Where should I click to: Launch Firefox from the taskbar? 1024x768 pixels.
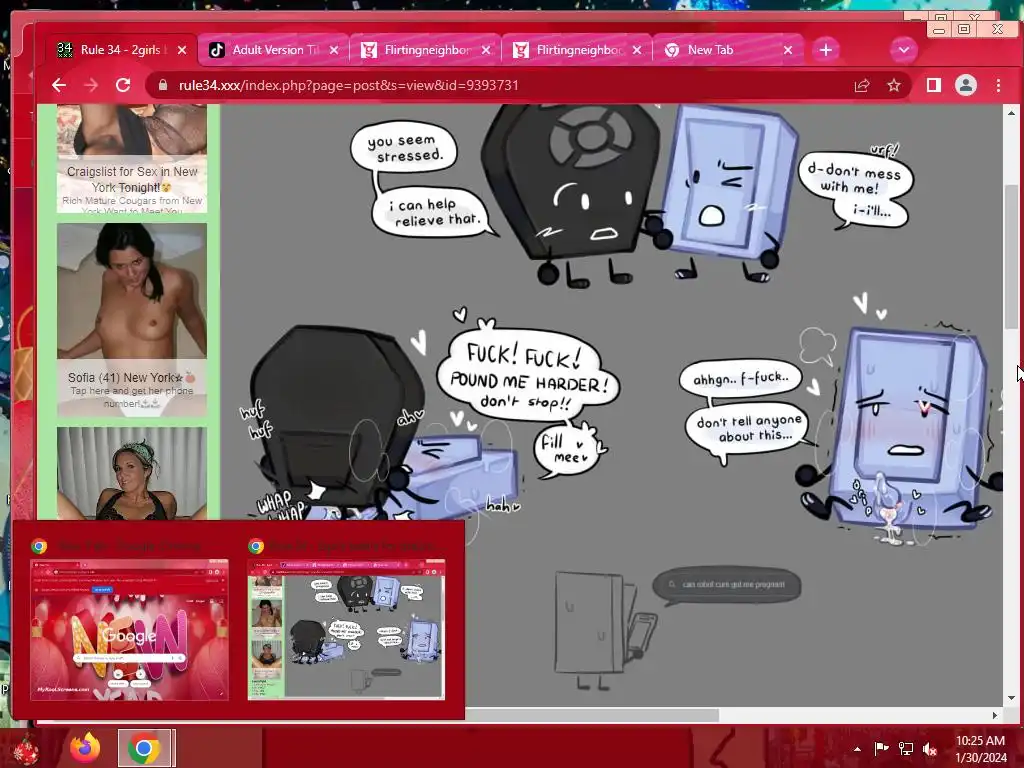coord(85,748)
